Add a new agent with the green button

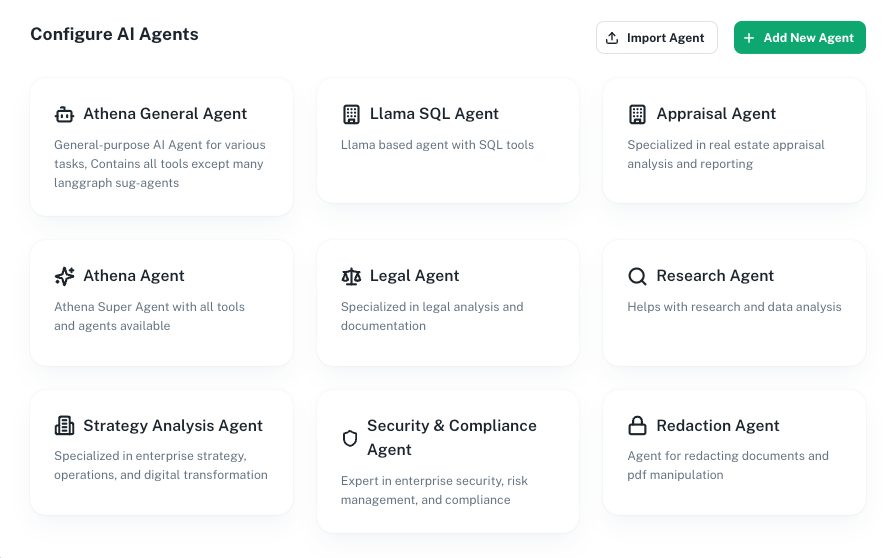click(x=800, y=38)
